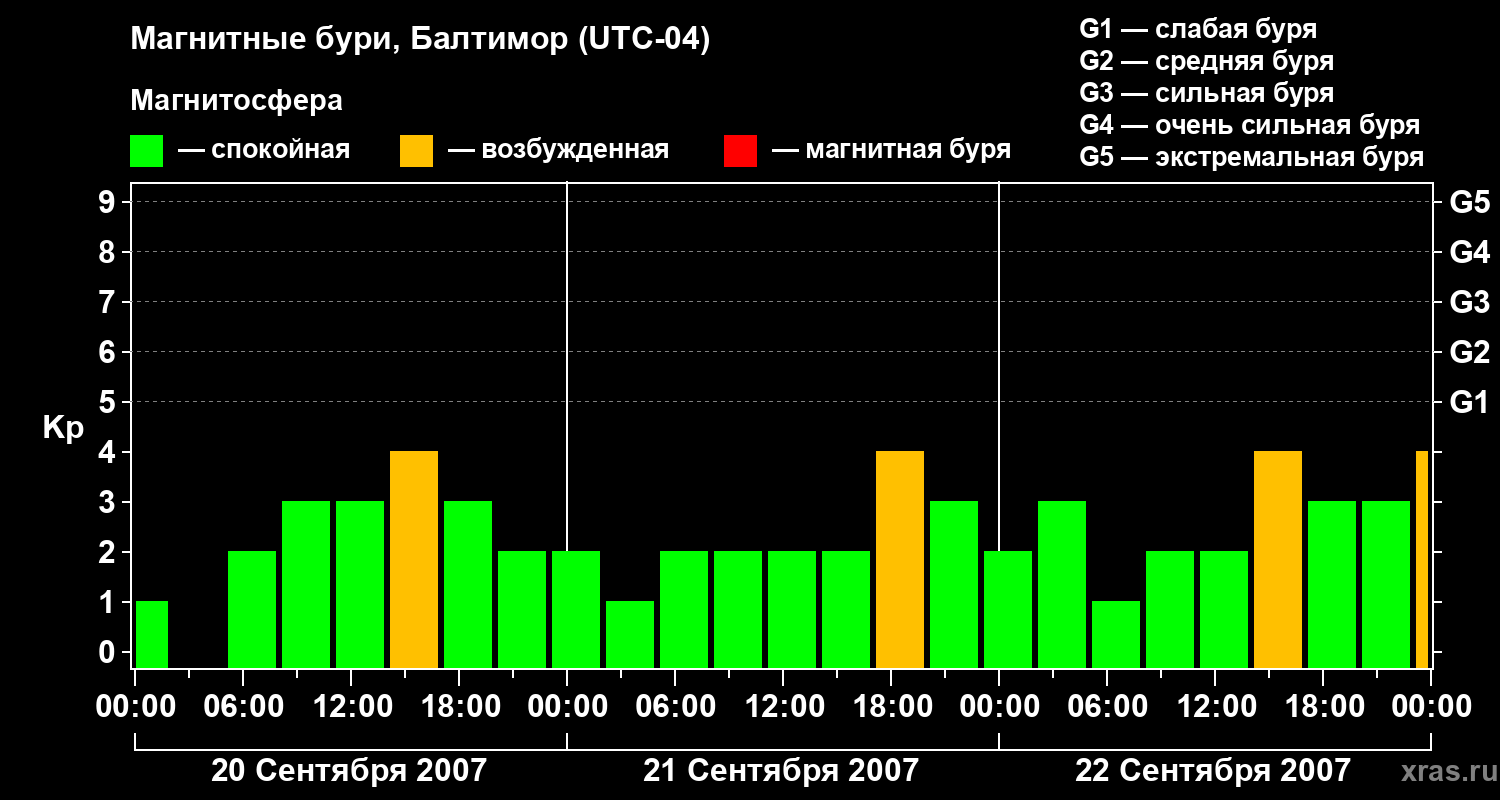1500x800 pixels.
Task: Click the 'Магнитосфера' legend heading
Action: point(236,101)
